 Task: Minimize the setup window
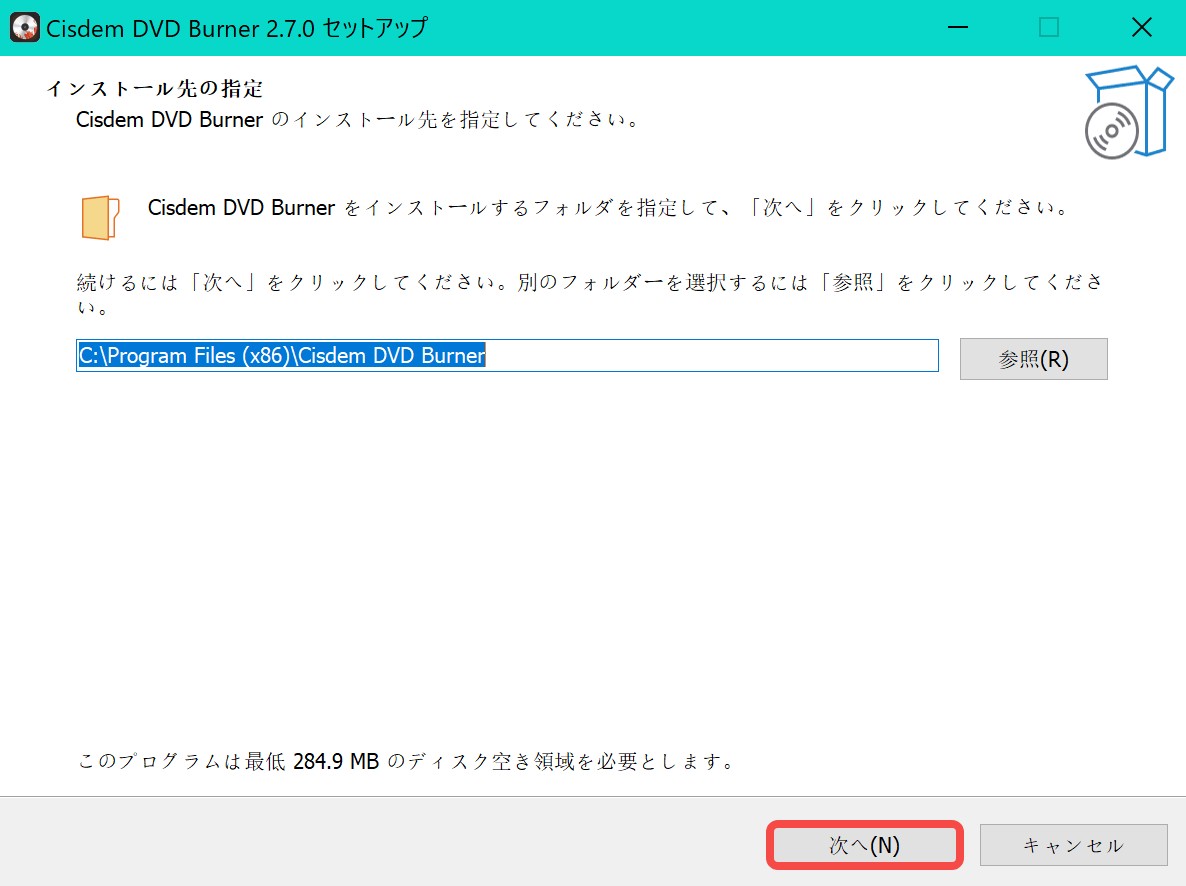coord(958,27)
